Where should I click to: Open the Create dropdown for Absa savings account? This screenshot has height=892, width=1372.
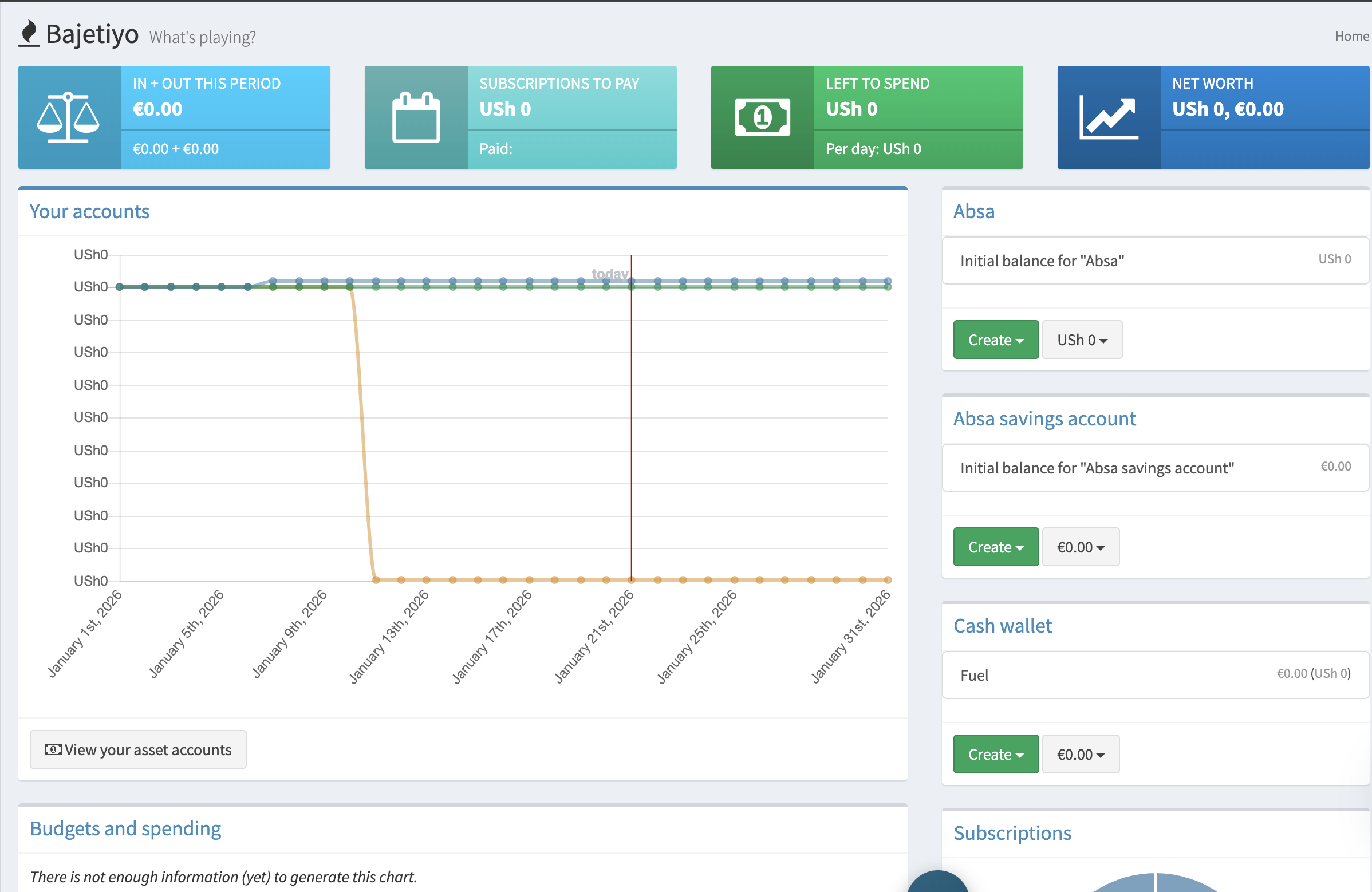[995, 546]
